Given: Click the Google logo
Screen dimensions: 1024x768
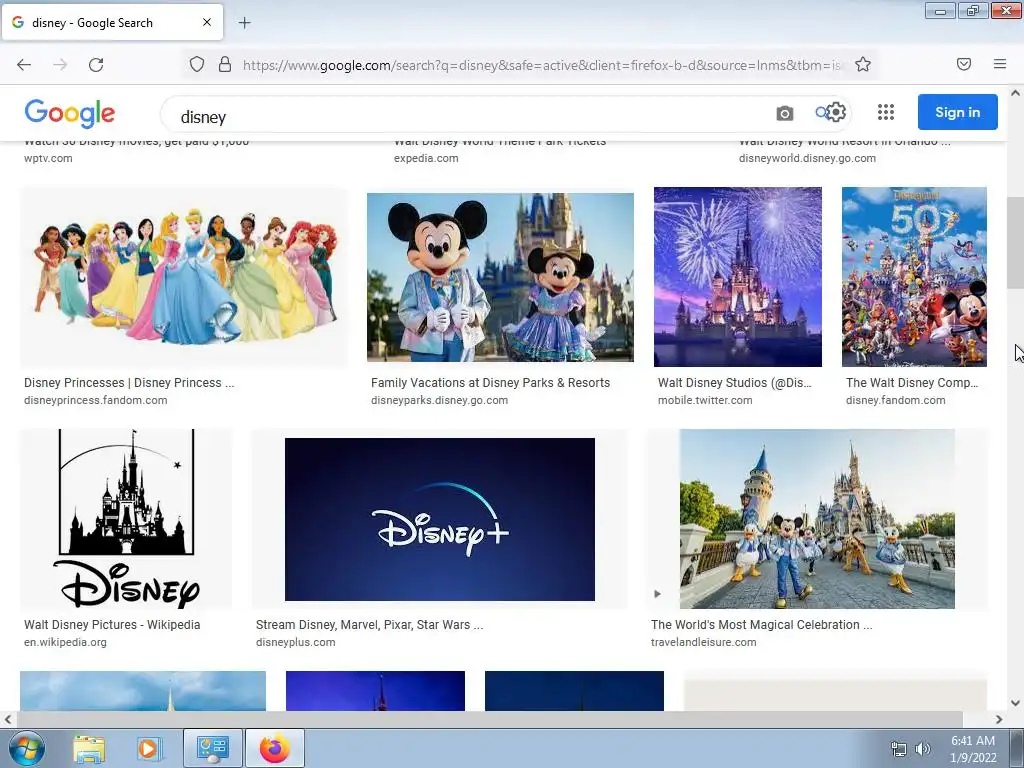Looking at the screenshot, I should coord(70,114).
